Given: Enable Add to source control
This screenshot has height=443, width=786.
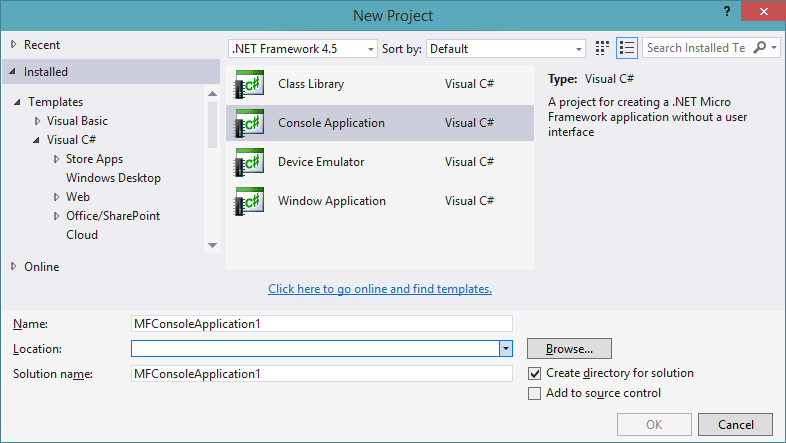Looking at the screenshot, I should point(535,393).
